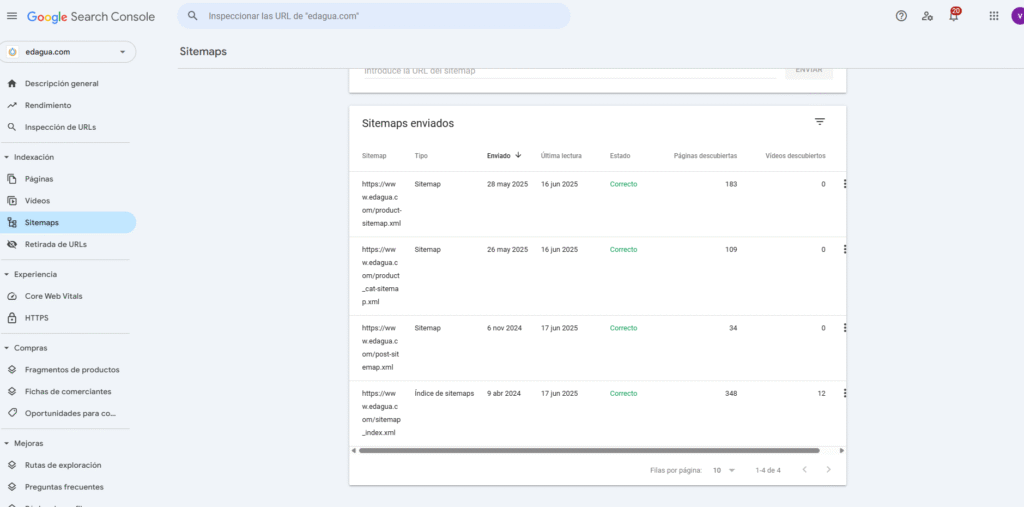
Task: Open more options for product-sitemap.xml row
Action: click(845, 184)
